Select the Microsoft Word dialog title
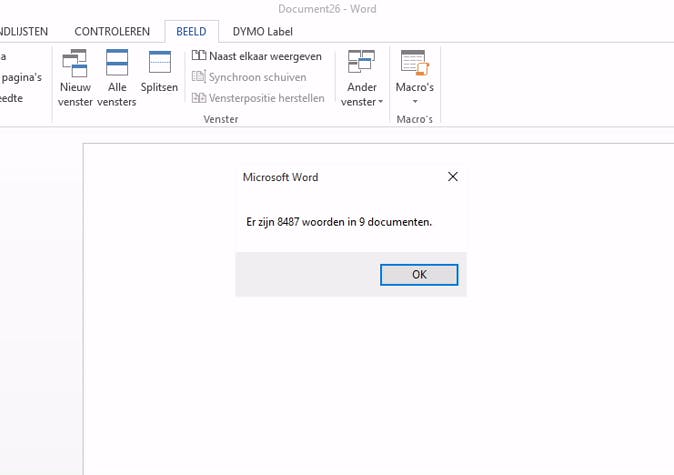This screenshot has width=674, height=475. (x=280, y=177)
